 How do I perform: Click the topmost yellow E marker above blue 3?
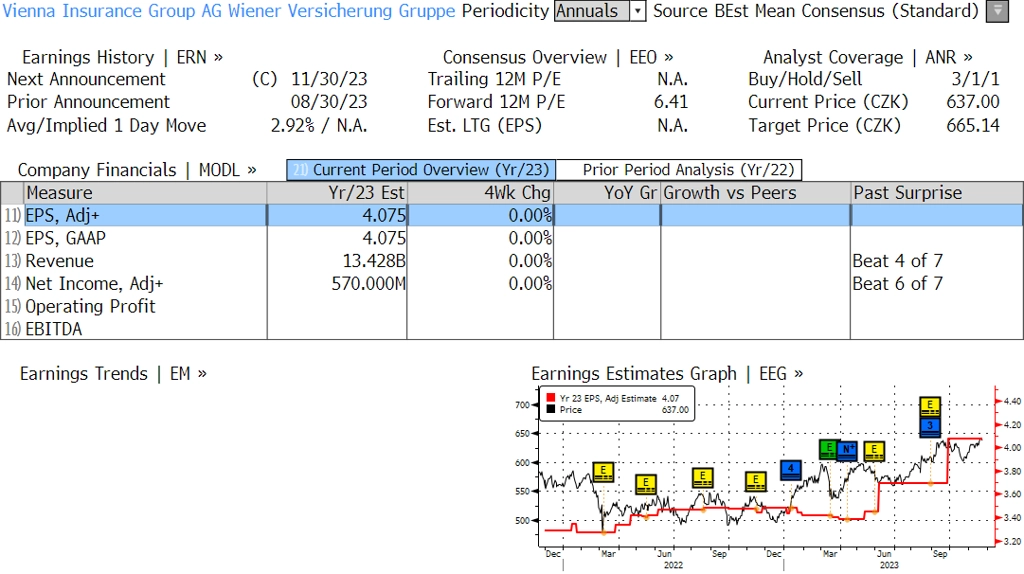(x=930, y=407)
